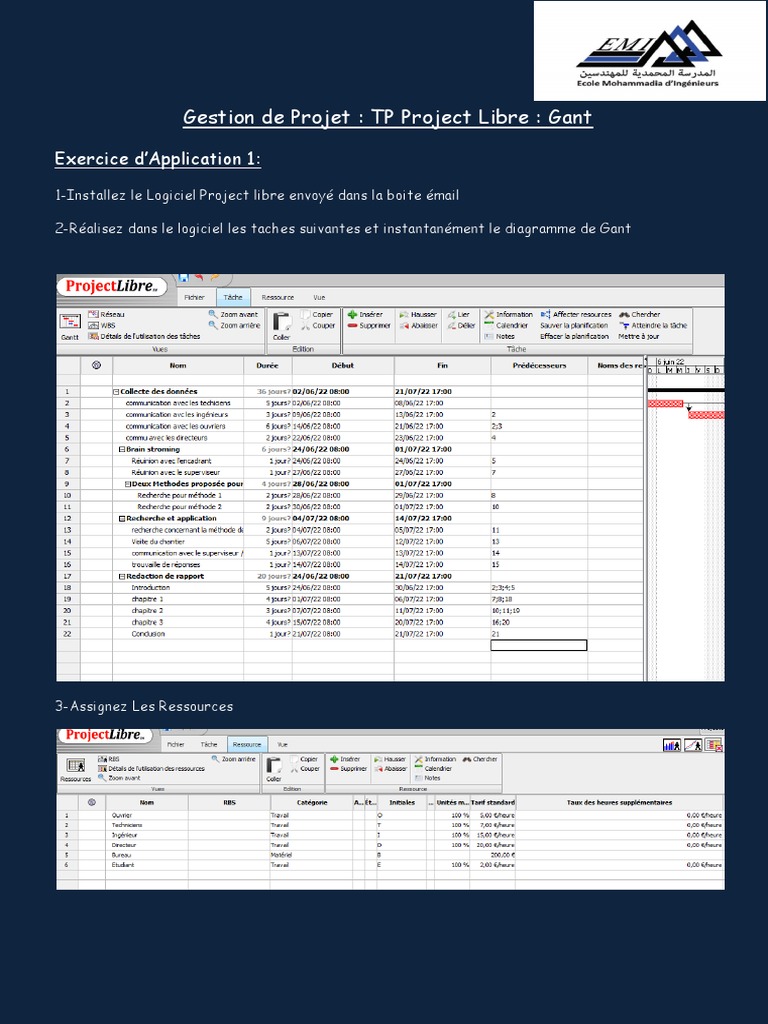Screen dimensions: 768x1024
Task: Select the Réseau view icon
Action: click(x=93, y=314)
